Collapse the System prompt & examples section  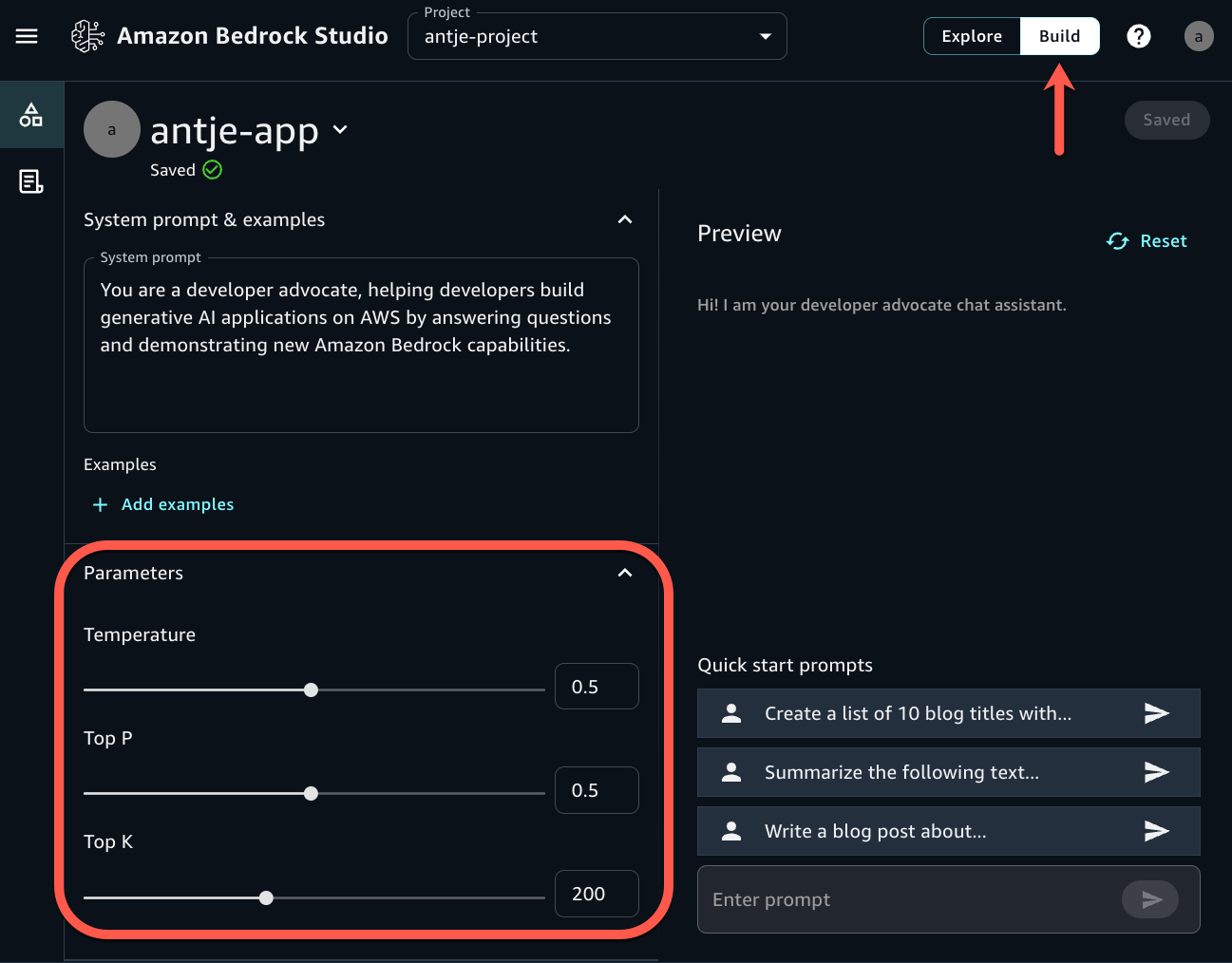(625, 219)
